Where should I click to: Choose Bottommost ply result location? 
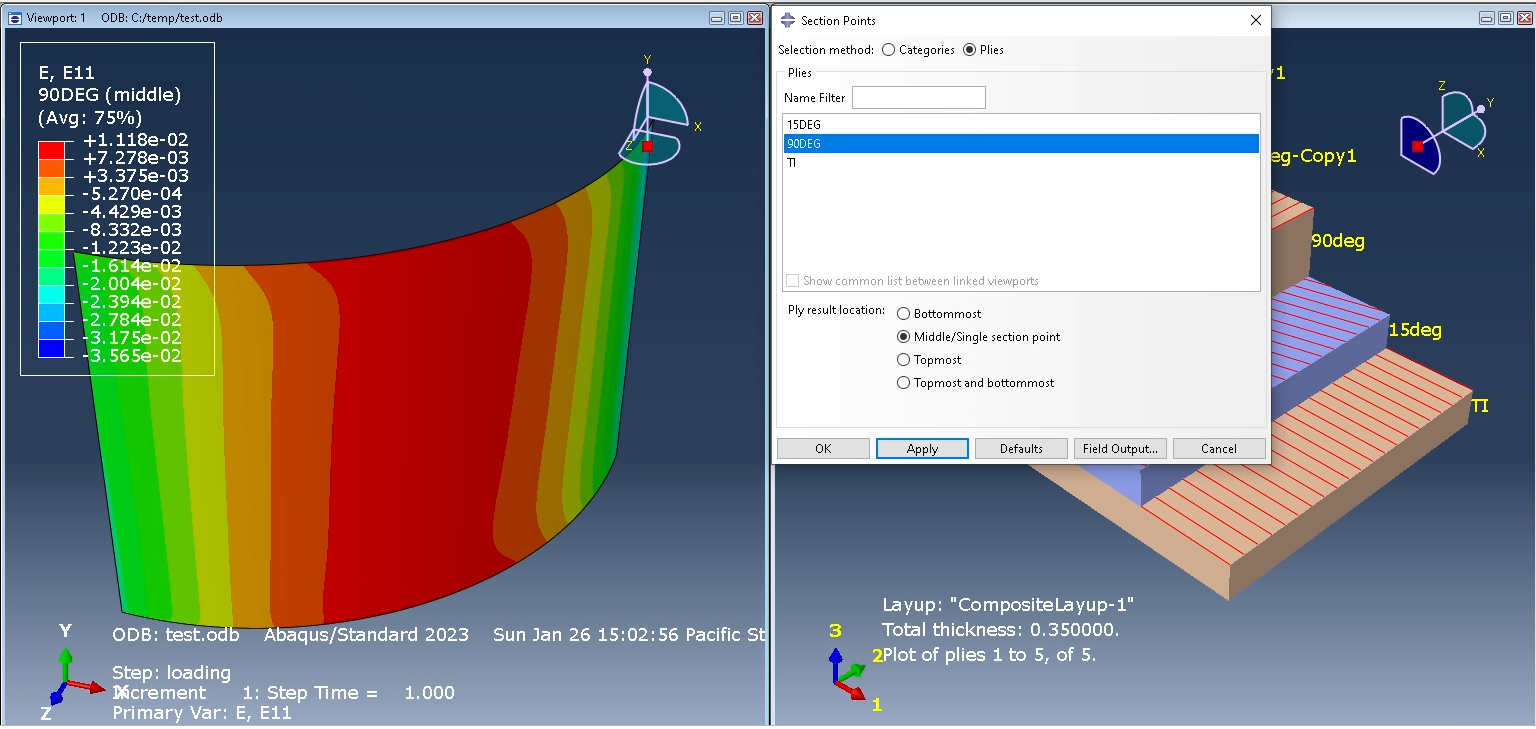pyautogui.click(x=903, y=313)
